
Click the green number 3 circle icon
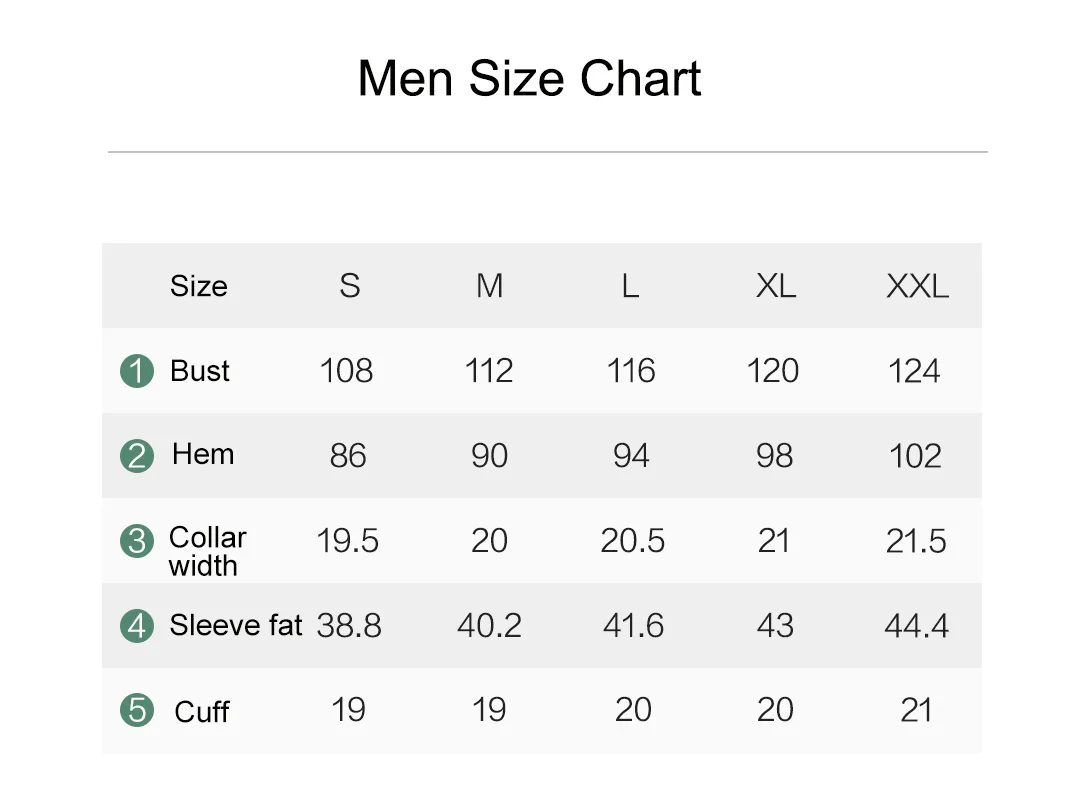click(x=137, y=541)
